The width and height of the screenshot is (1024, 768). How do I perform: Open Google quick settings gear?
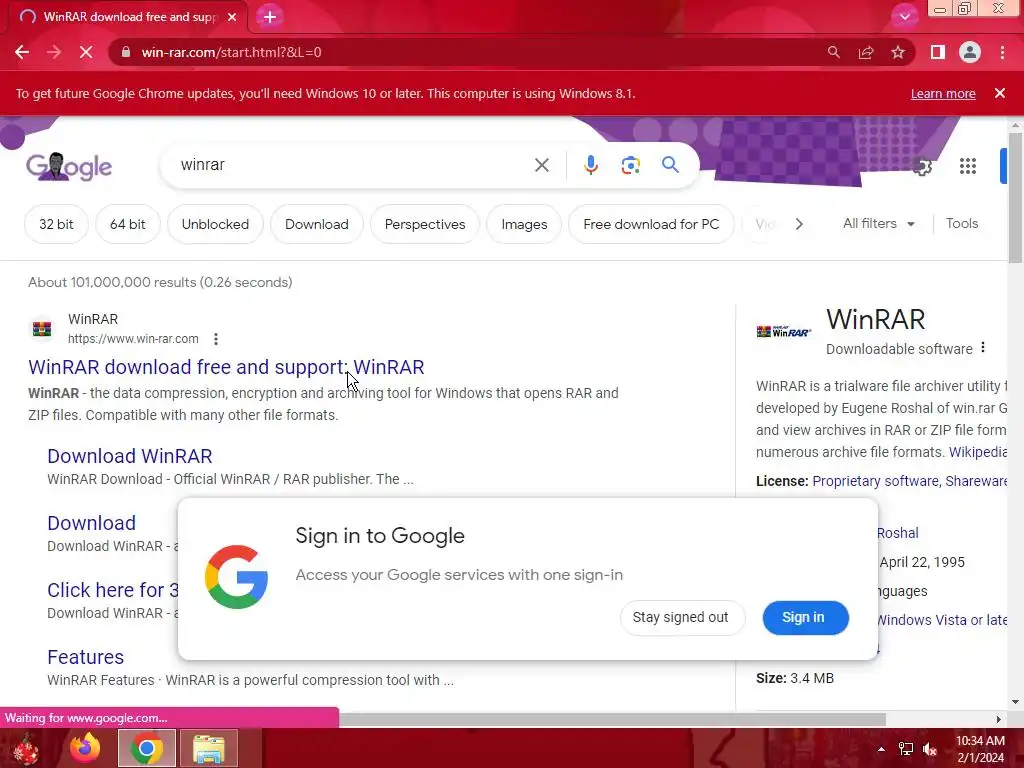[922, 168]
